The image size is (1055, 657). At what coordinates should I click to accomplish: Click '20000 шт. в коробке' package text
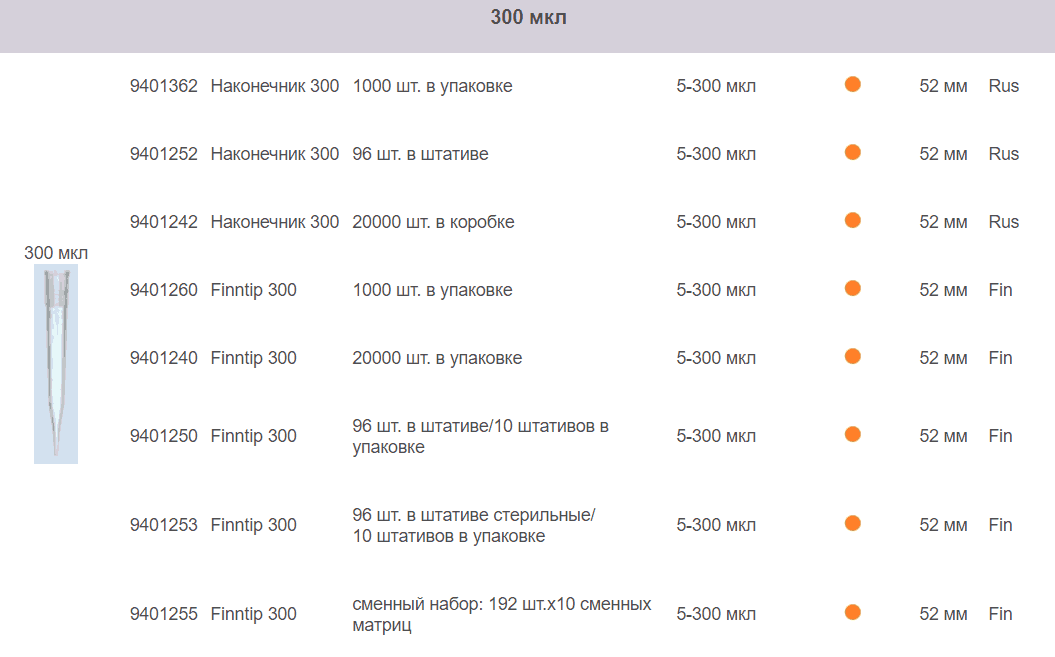[x=433, y=222]
